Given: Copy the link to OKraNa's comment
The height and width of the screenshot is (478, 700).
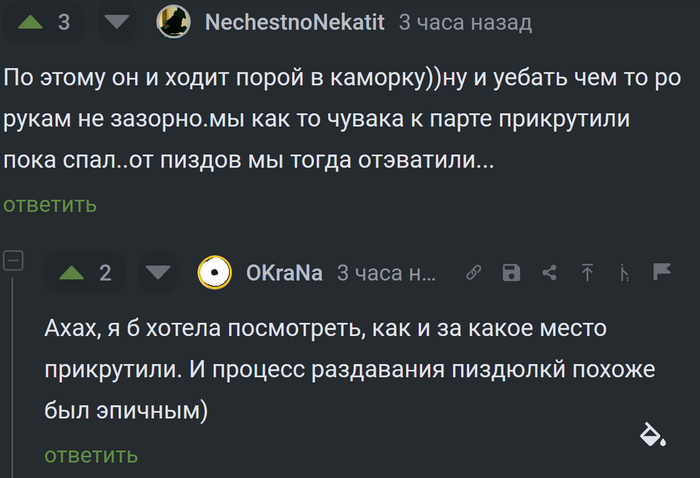Looking at the screenshot, I should coord(474,272).
